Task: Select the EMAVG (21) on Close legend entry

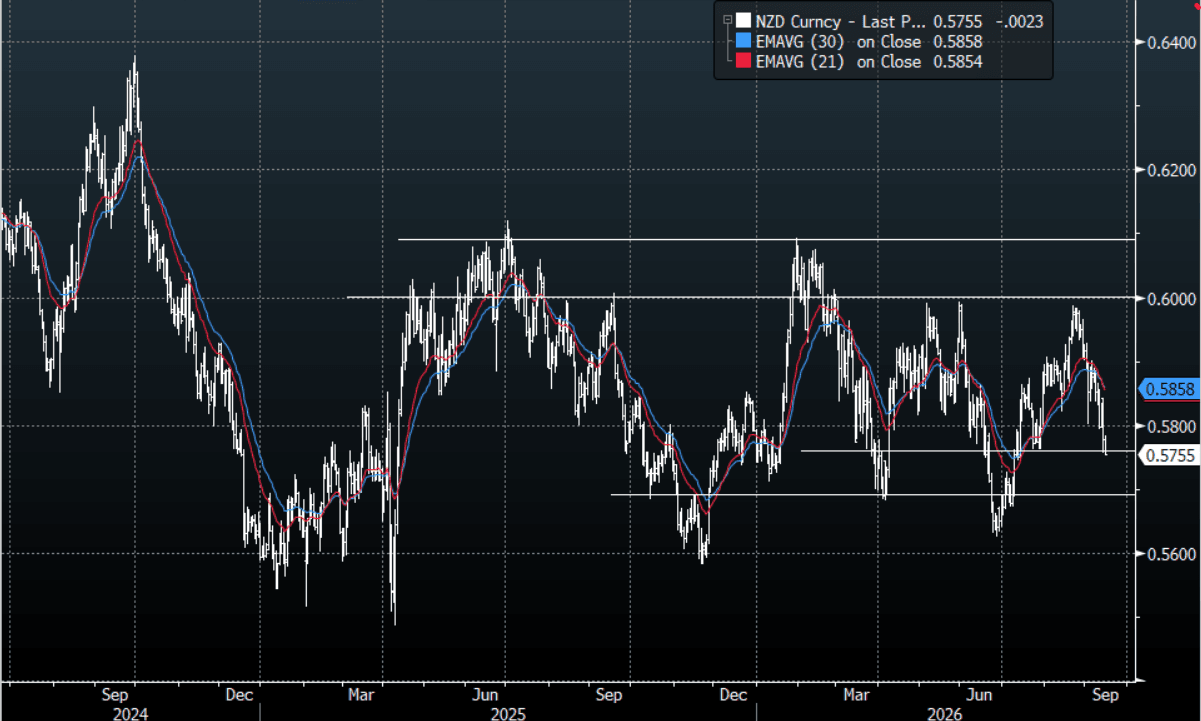Action: click(x=839, y=61)
